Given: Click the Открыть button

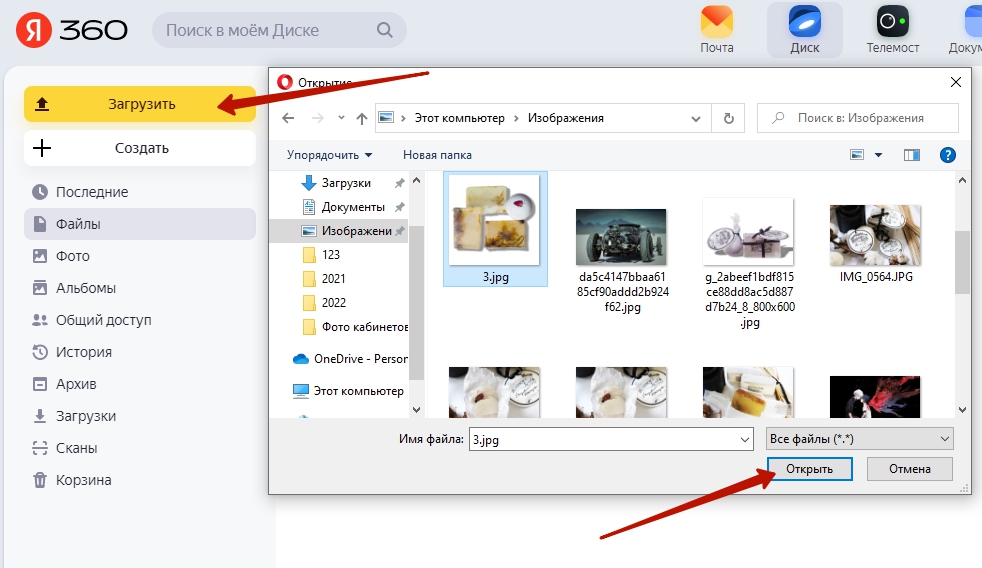Looking at the screenshot, I should click(x=809, y=468).
